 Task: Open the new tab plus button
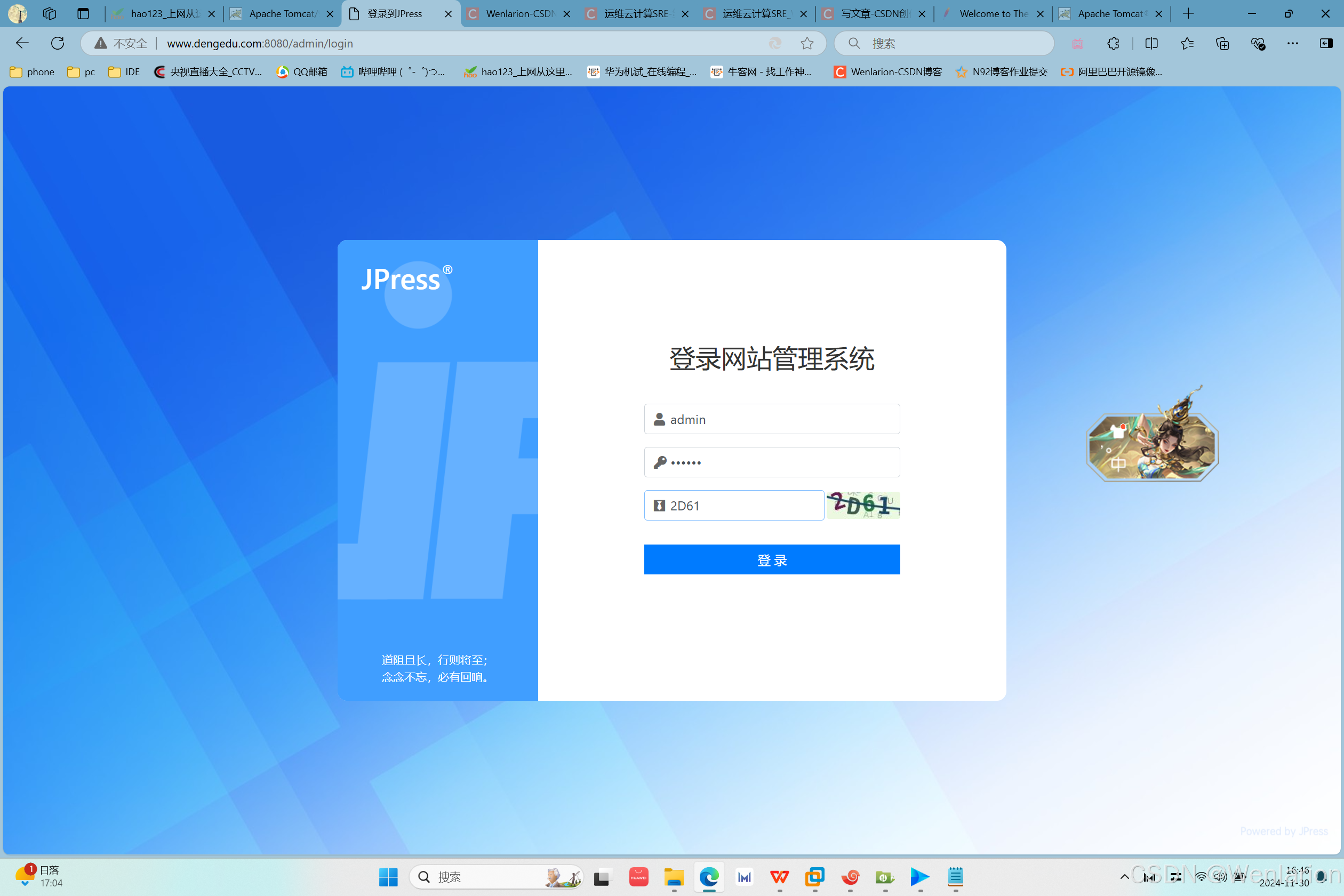coord(1189,14)
